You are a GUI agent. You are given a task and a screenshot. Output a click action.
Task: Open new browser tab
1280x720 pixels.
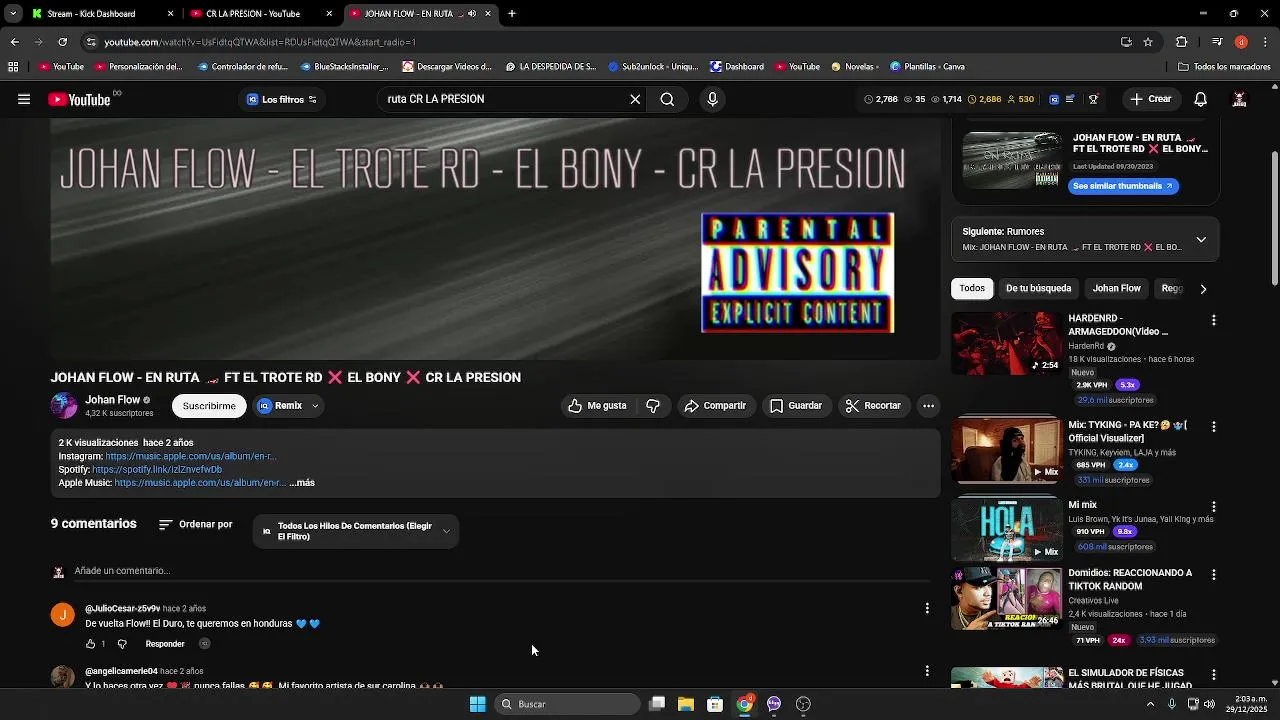tap(512, 14)
